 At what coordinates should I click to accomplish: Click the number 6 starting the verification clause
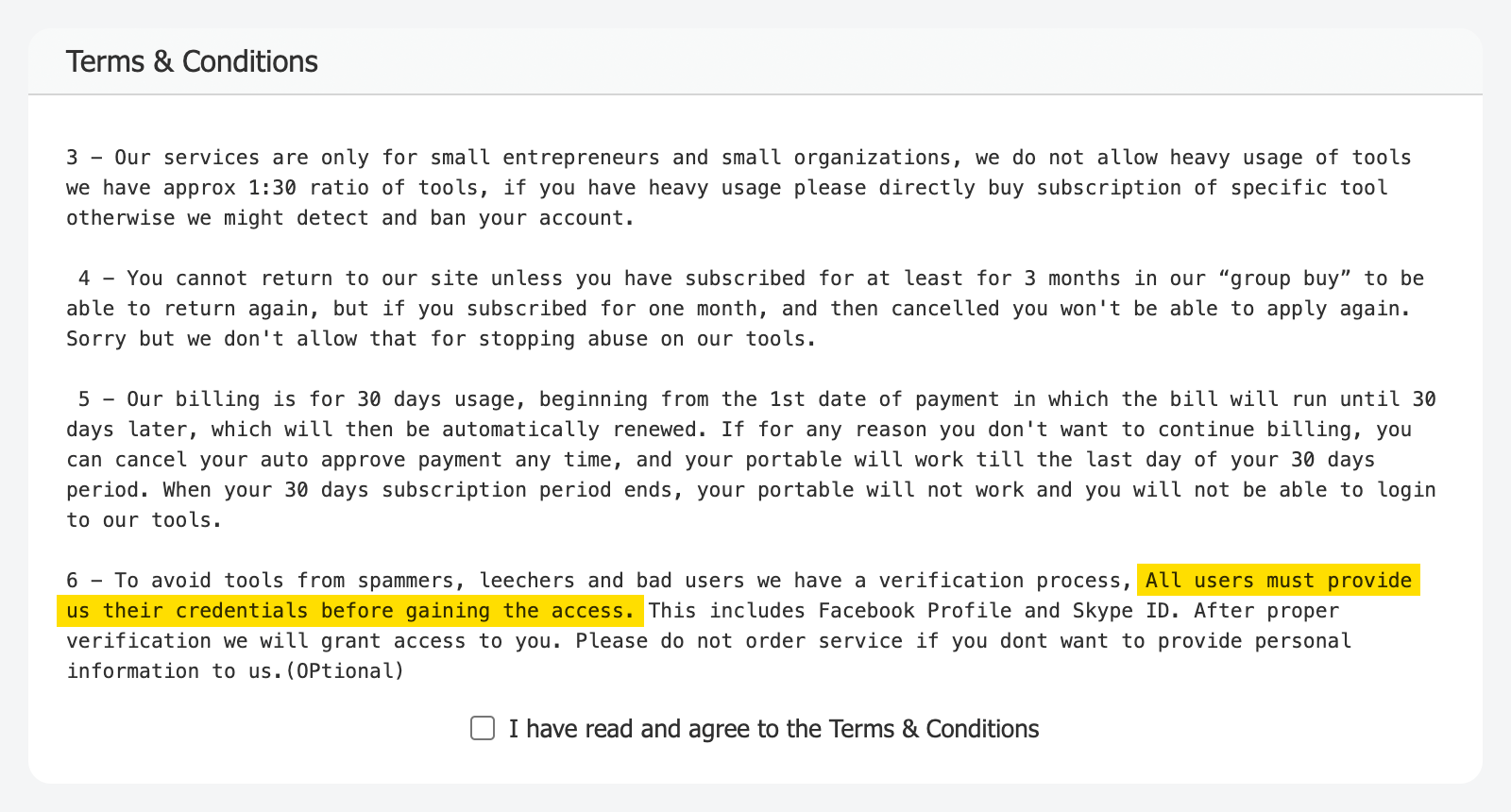72,580
